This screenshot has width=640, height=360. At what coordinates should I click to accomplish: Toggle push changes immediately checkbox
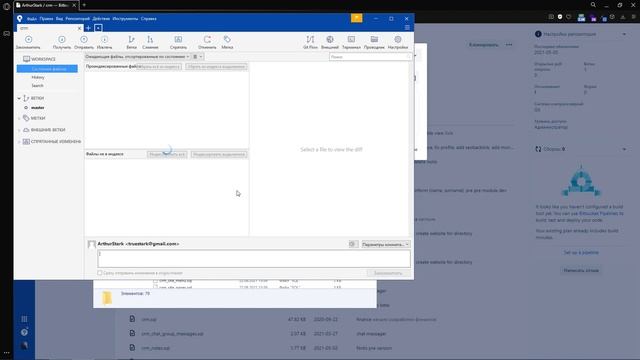coord(100,273)
